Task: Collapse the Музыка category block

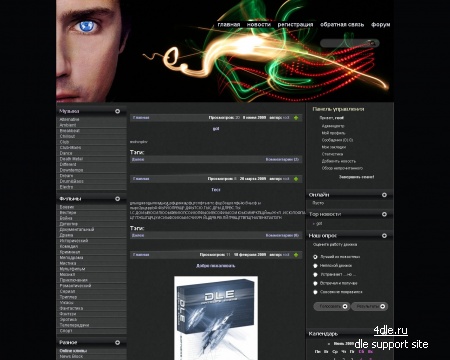Action: [117, 111]
